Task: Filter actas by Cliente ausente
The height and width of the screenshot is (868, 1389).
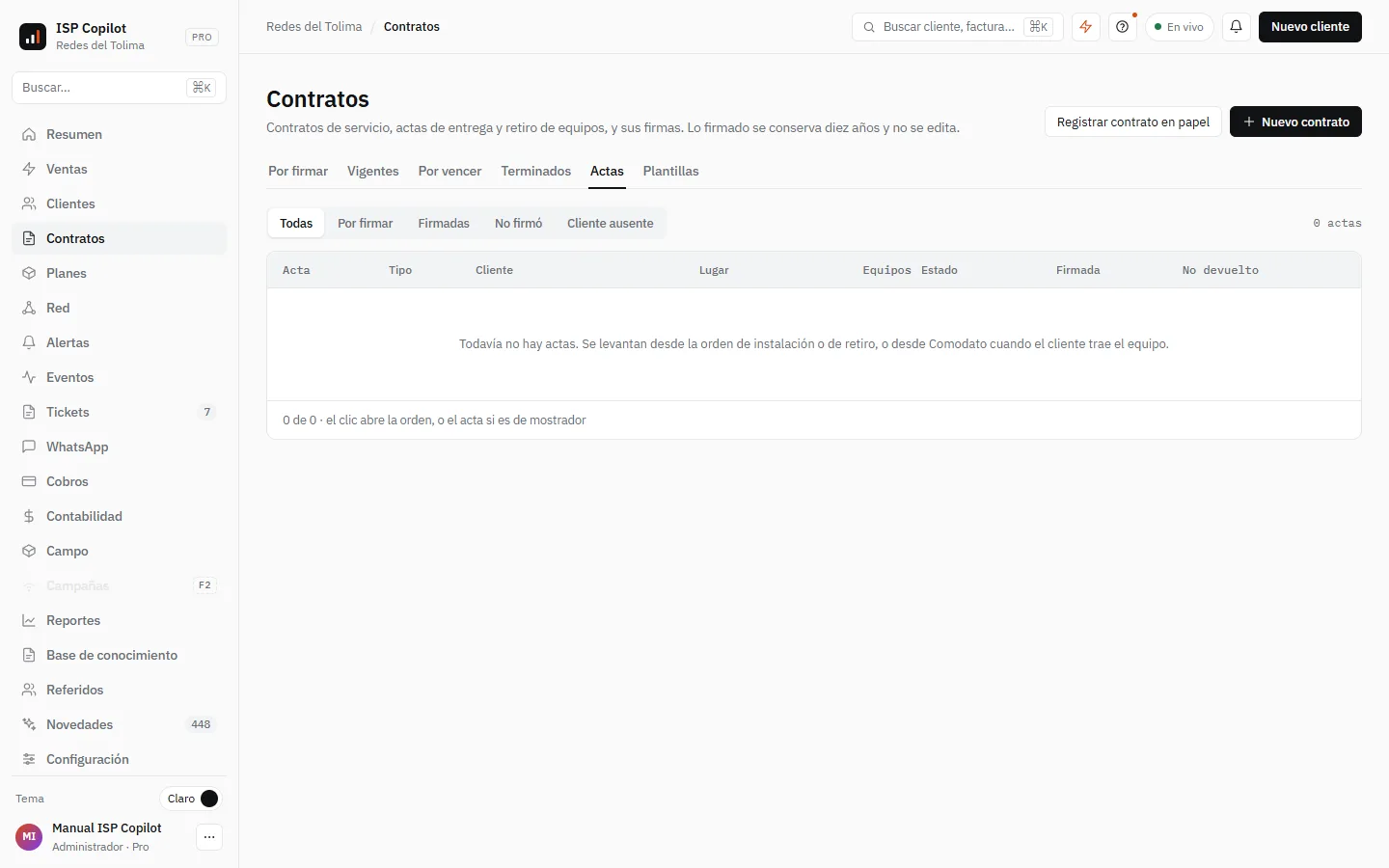Action: 611,224
